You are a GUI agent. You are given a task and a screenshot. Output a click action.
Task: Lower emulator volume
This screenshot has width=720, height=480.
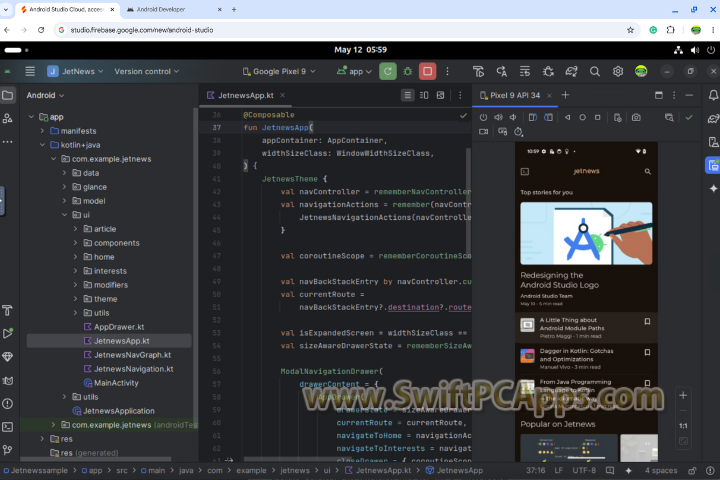coord(513,118)
